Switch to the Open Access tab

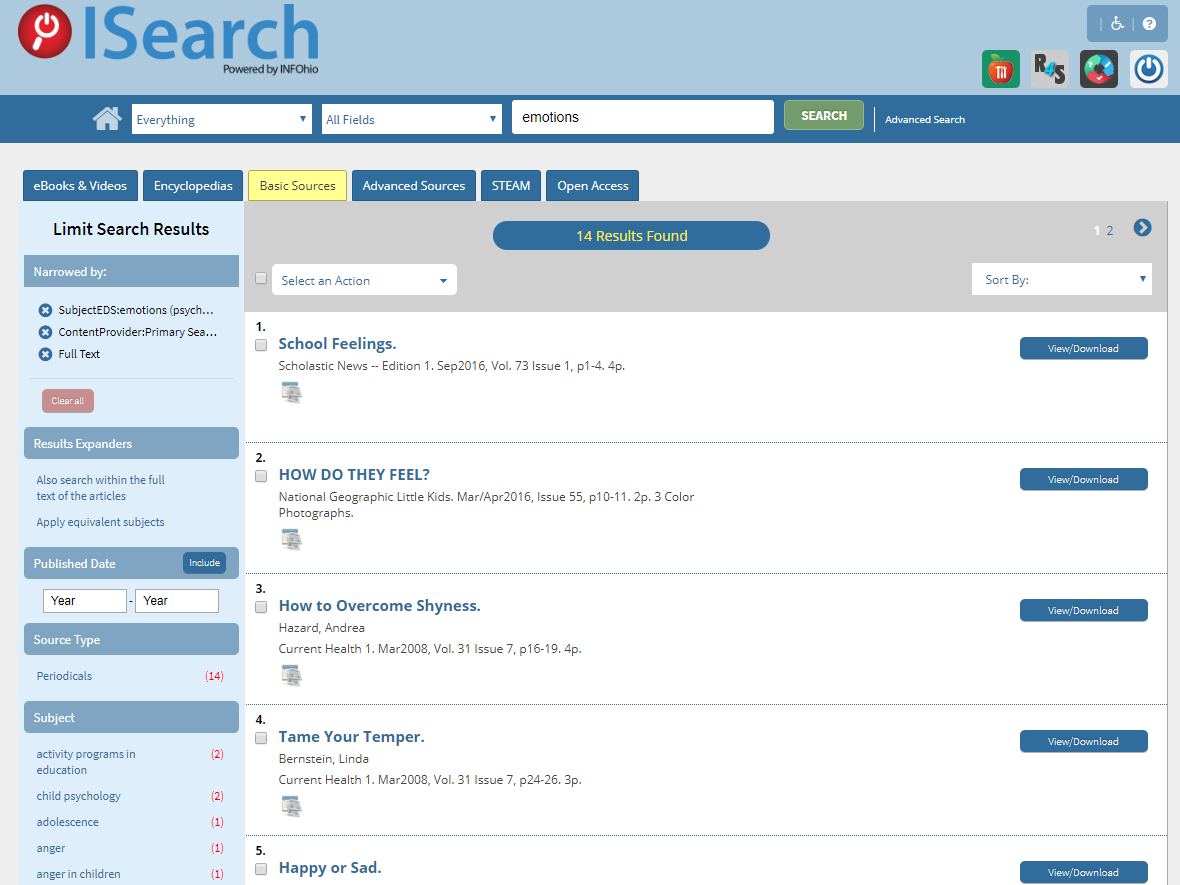pyautogui.click(x=593, y=186)
